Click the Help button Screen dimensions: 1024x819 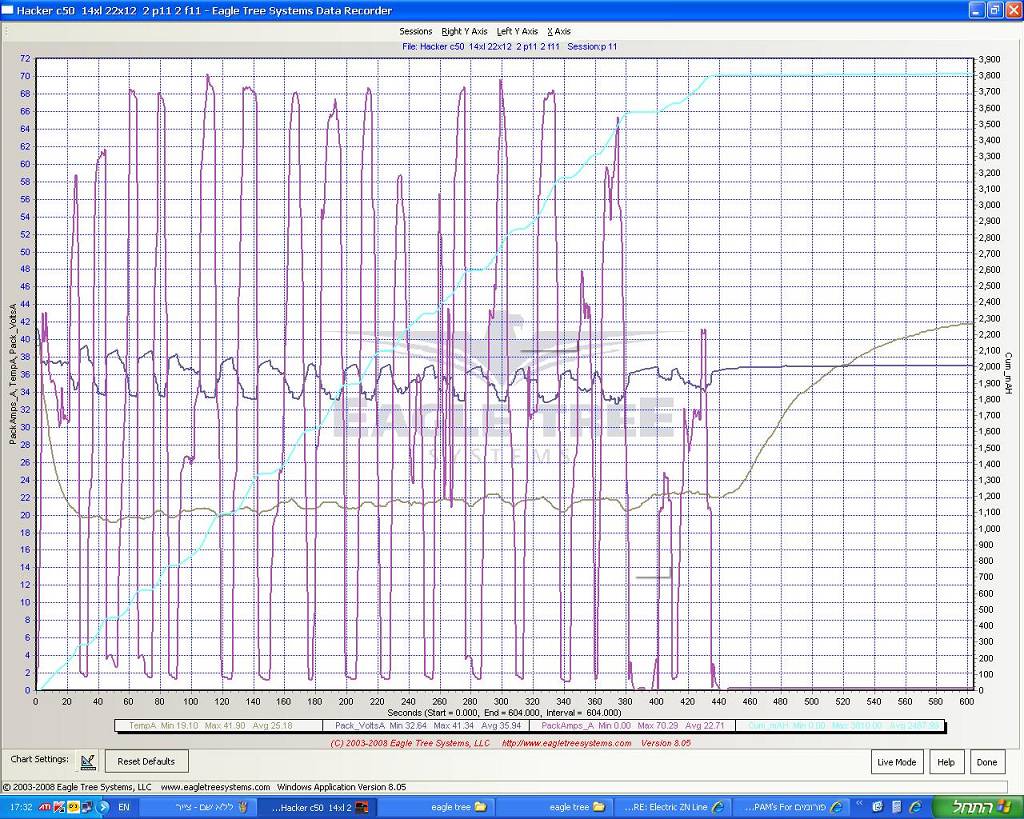945,762
